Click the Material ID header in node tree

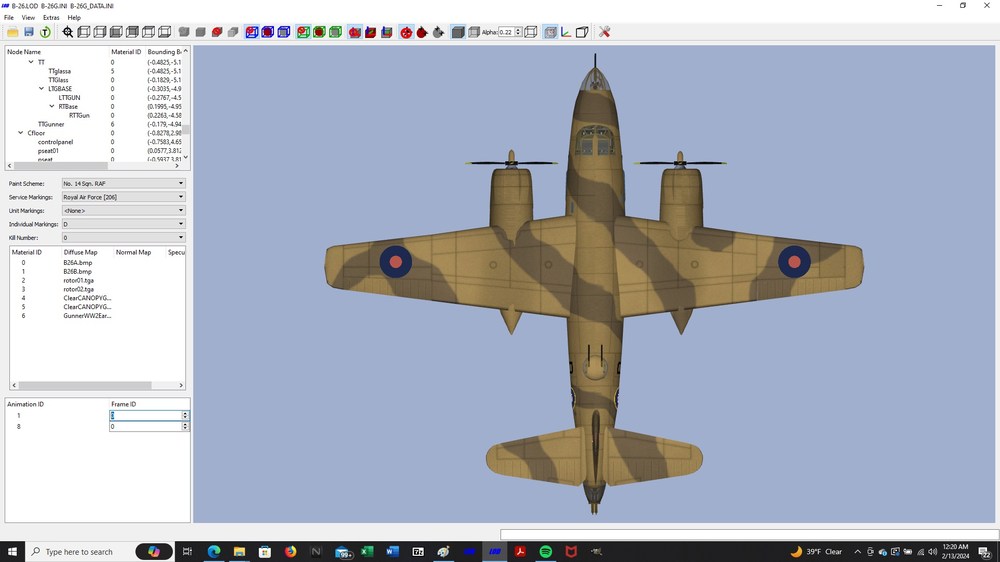pos(126,52)
